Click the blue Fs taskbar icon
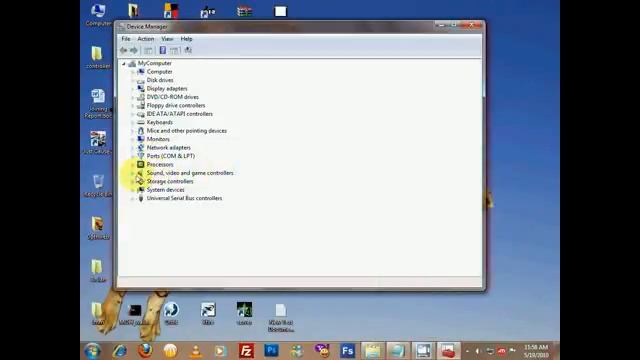This screenshot has height=360, width=640. pyautogui.click(x=347, y=351)
